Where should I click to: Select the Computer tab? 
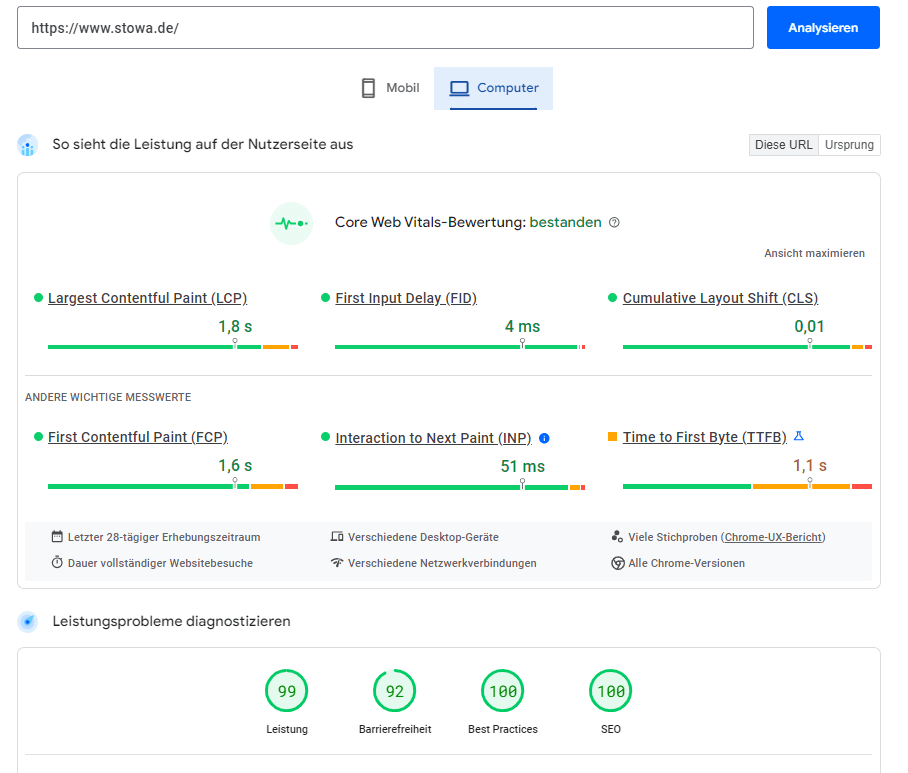[x=493, y=88]
